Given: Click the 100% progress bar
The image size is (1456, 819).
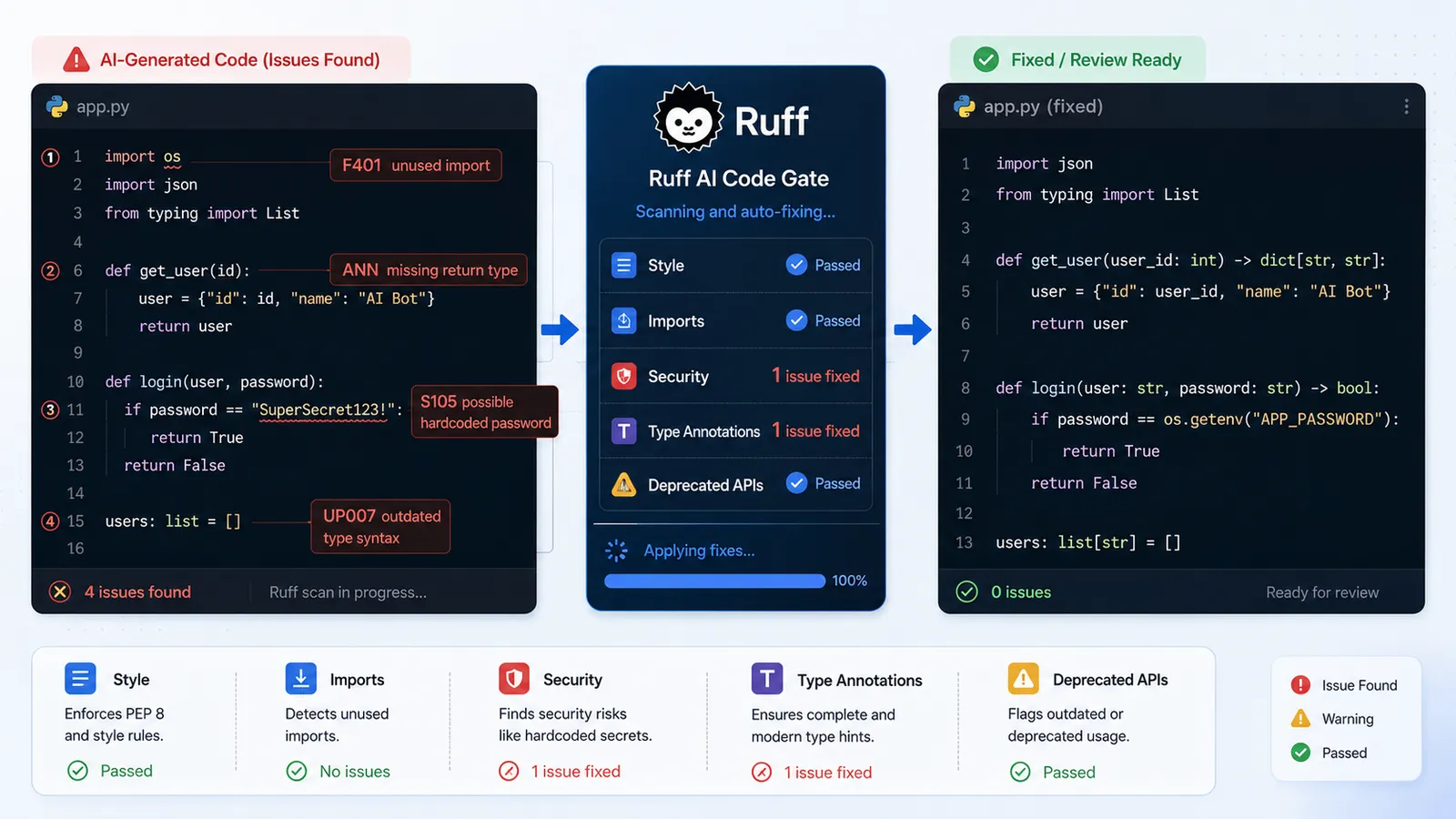Looking at the screenshot, I should coord(714,581).
